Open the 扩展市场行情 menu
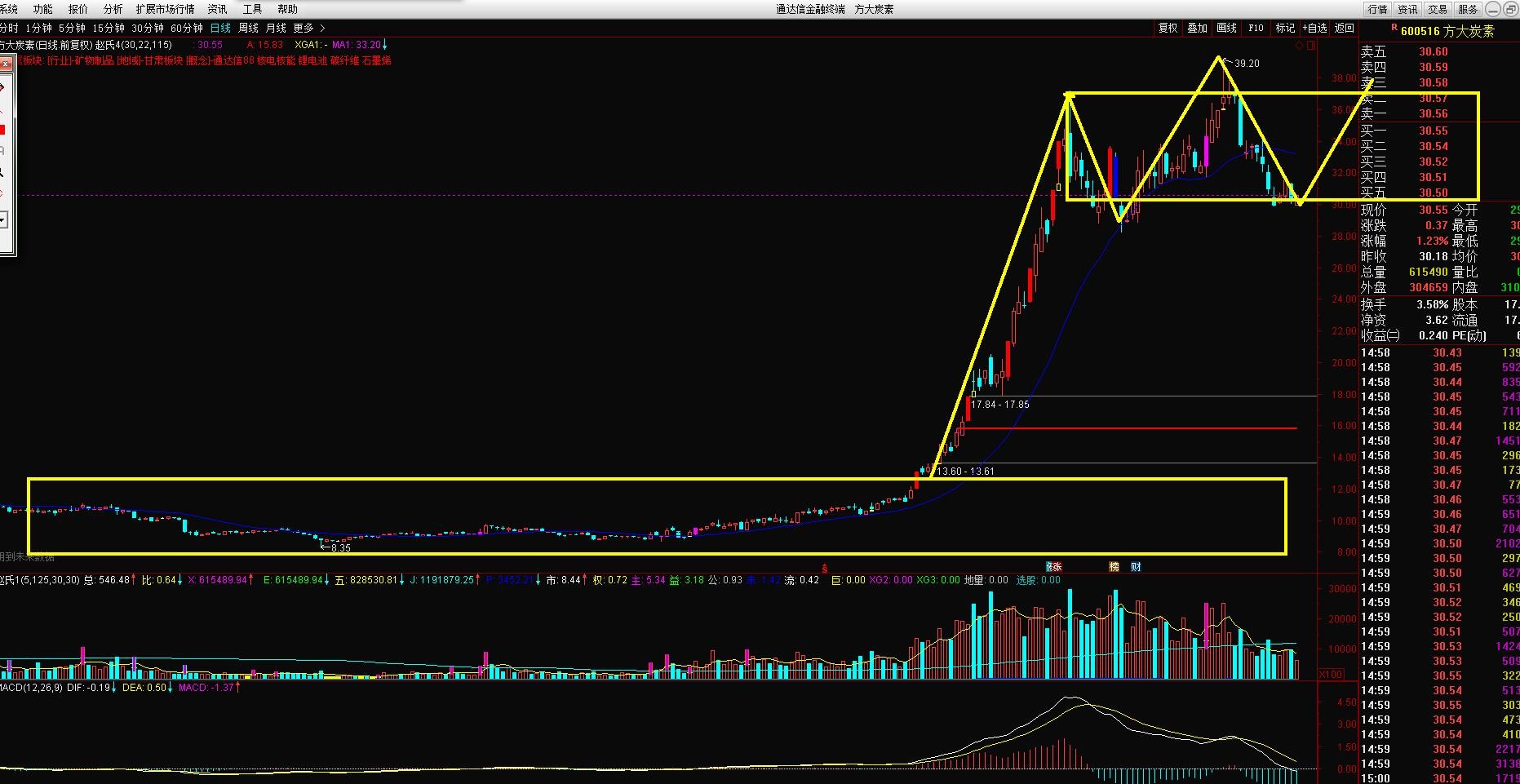Viewport: 1520px width, 784px height. 165,9
